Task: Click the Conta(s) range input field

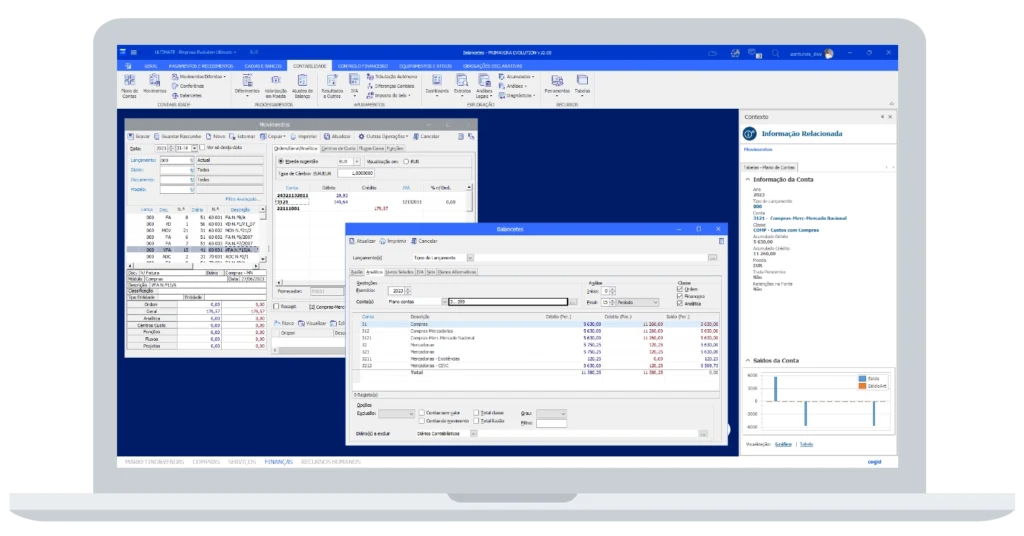Action: (507, 300)
